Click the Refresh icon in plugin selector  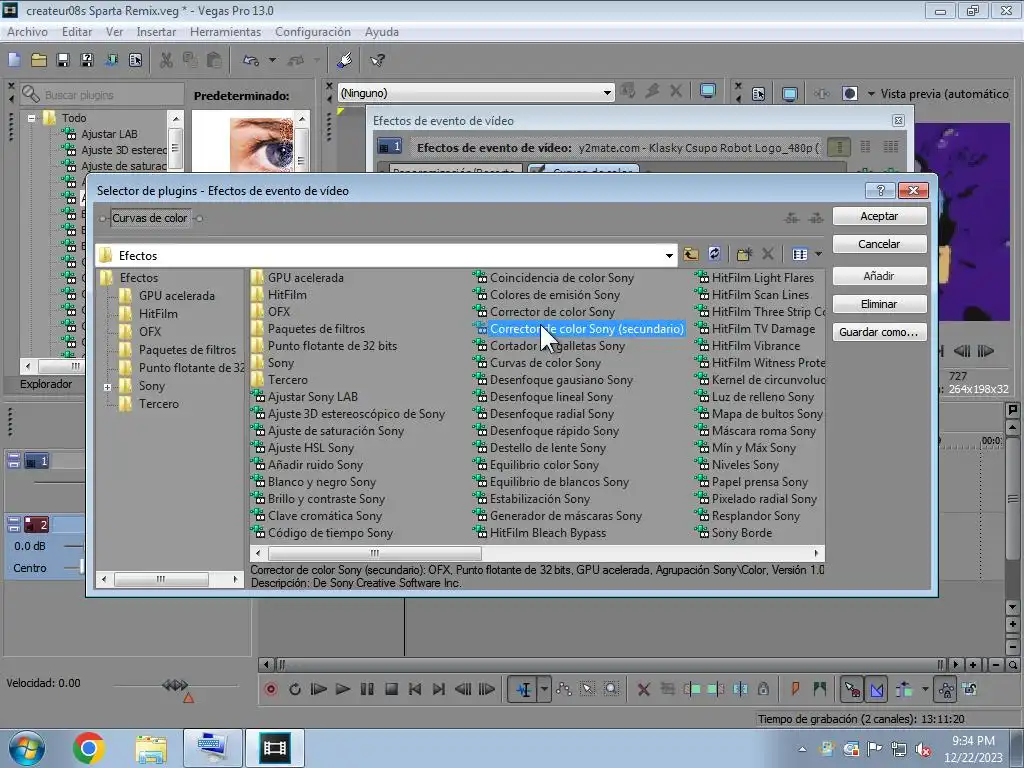coord(714,254)
